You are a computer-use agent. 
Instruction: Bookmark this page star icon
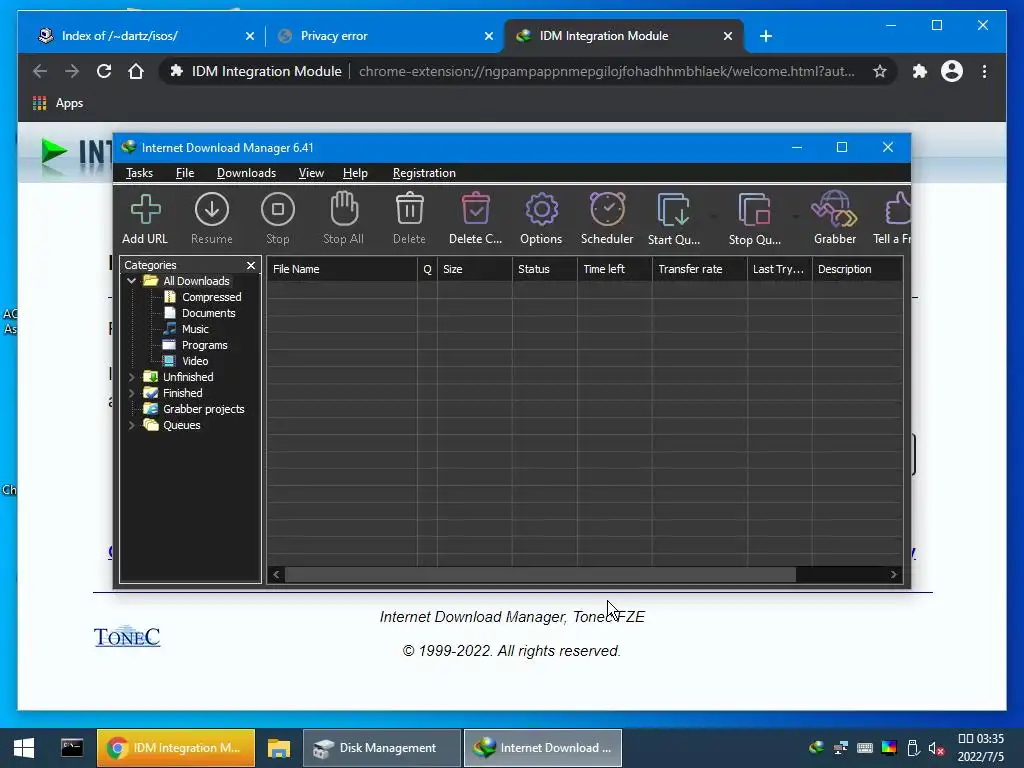point(880,71)
